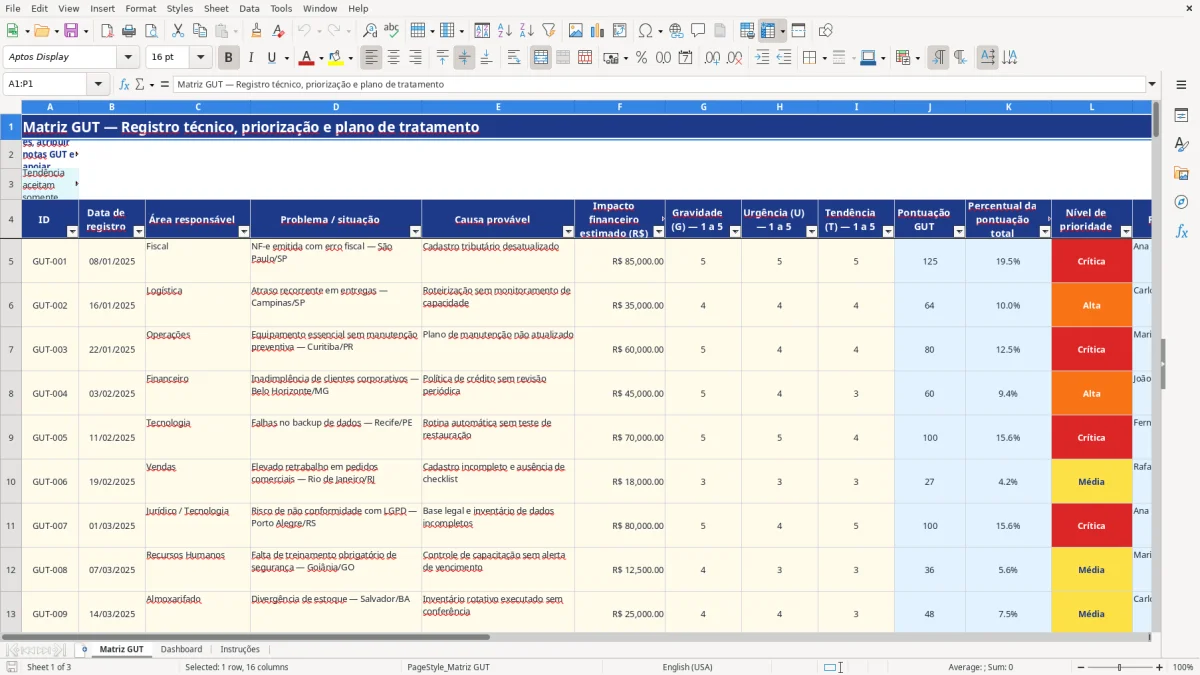The height and width of the screenshot is (675, 1200).
Task: Toggle align left
Action: click(x=371, y=58)
